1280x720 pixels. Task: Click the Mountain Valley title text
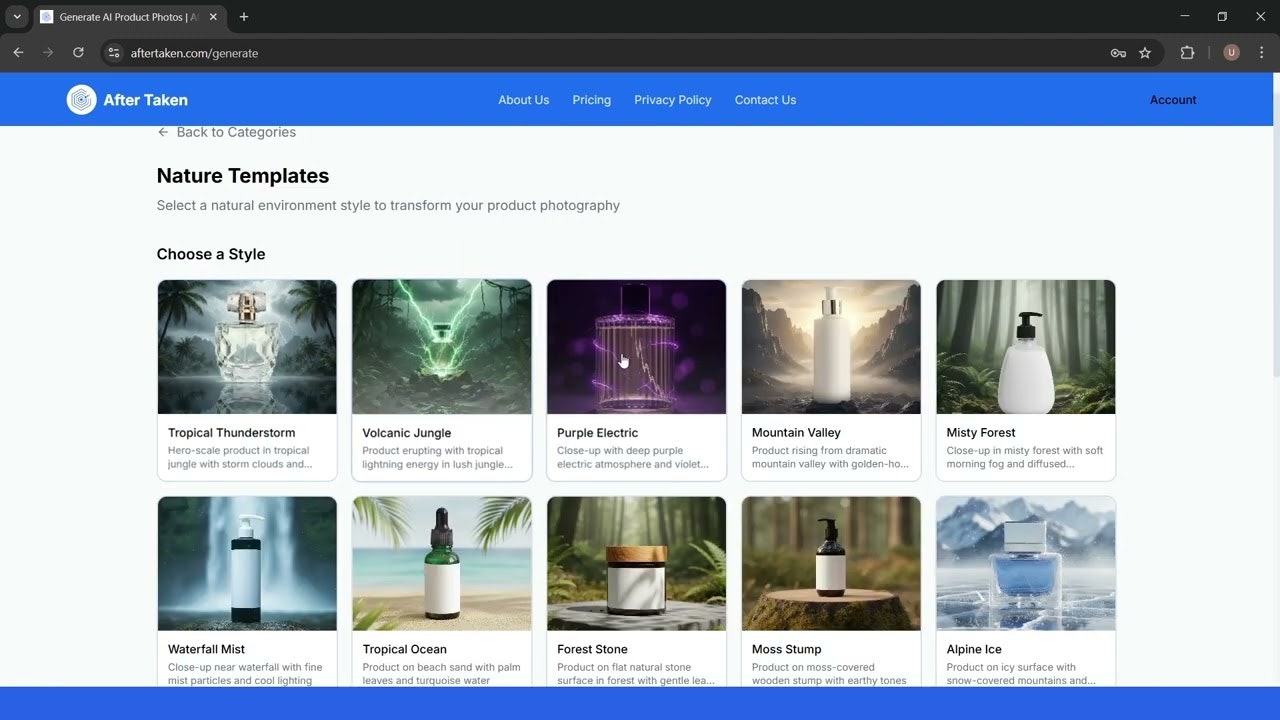pyautogui.click(x=796, y=433)
